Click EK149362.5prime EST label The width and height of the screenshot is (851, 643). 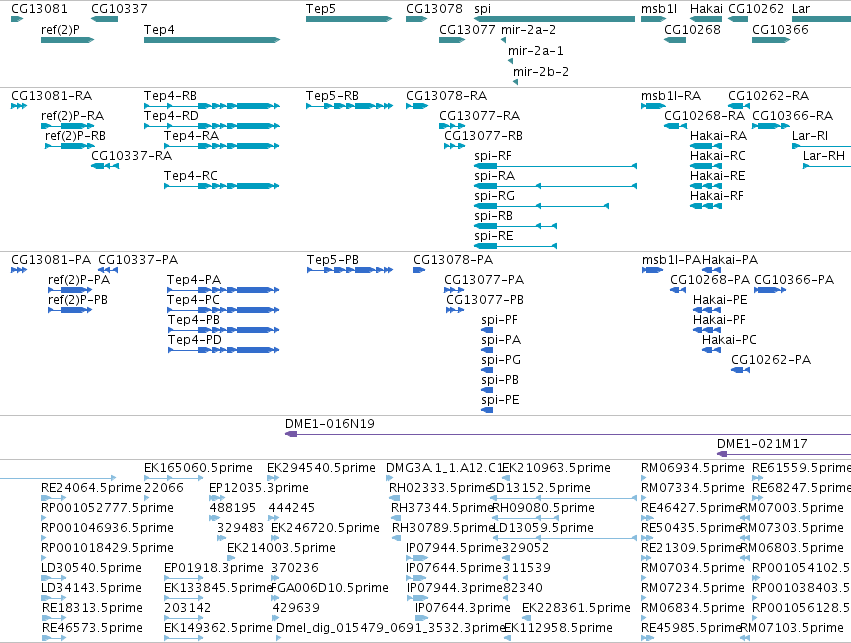[x=218, y=628]
